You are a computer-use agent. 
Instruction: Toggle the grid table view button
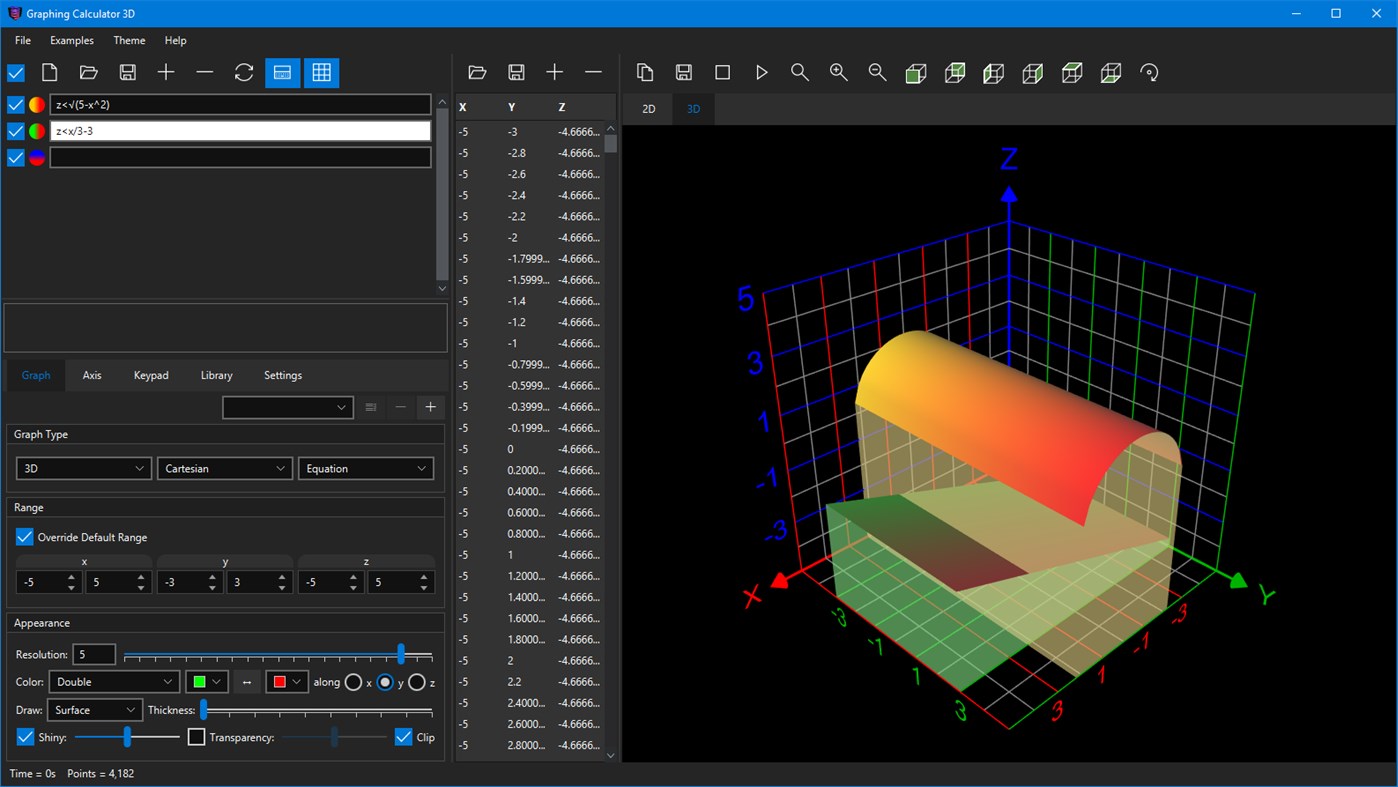(x=321, y=72)
